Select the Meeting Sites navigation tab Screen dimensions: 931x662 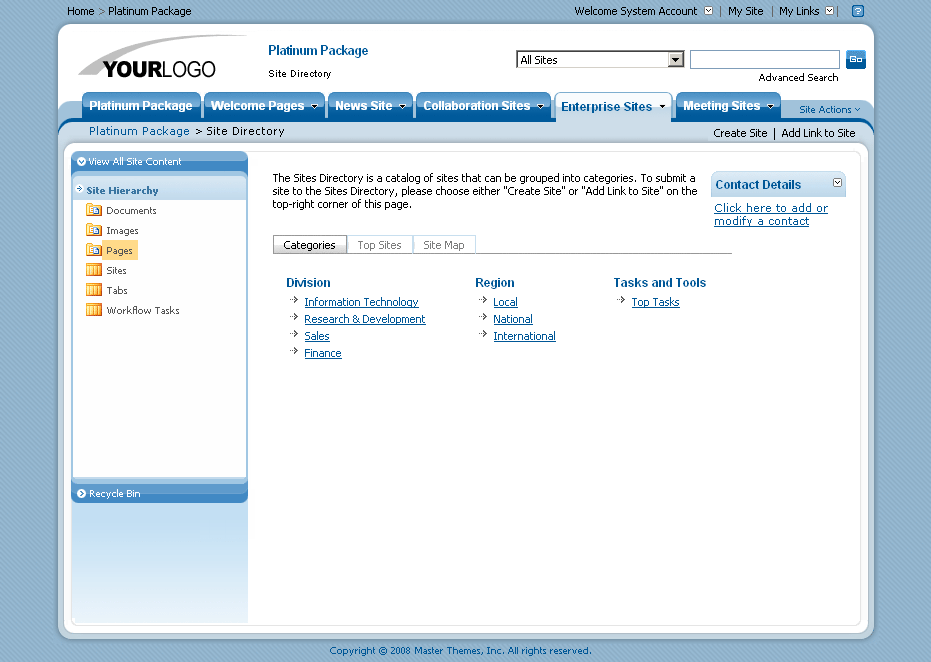[x=720, y=105]
